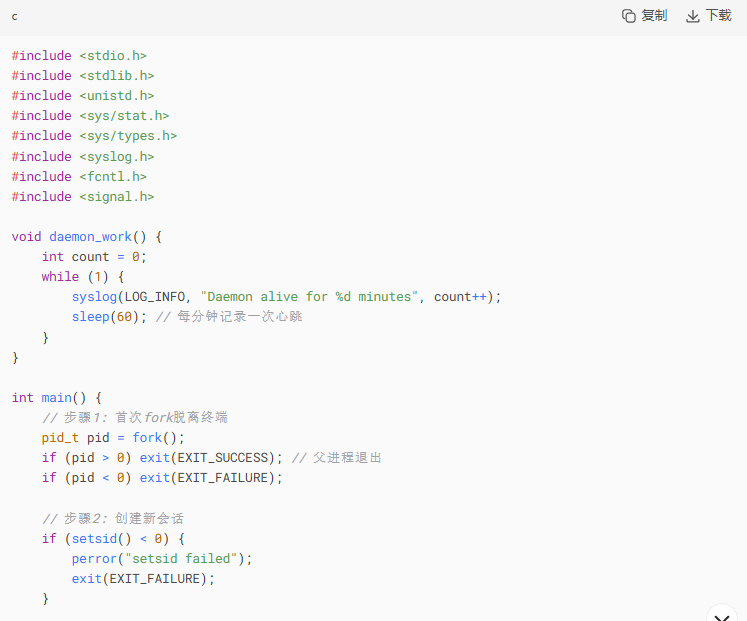747x621 pixels.
Task: Click the comment "每分钟记录一次心跳"
Action: coord(240,317)
